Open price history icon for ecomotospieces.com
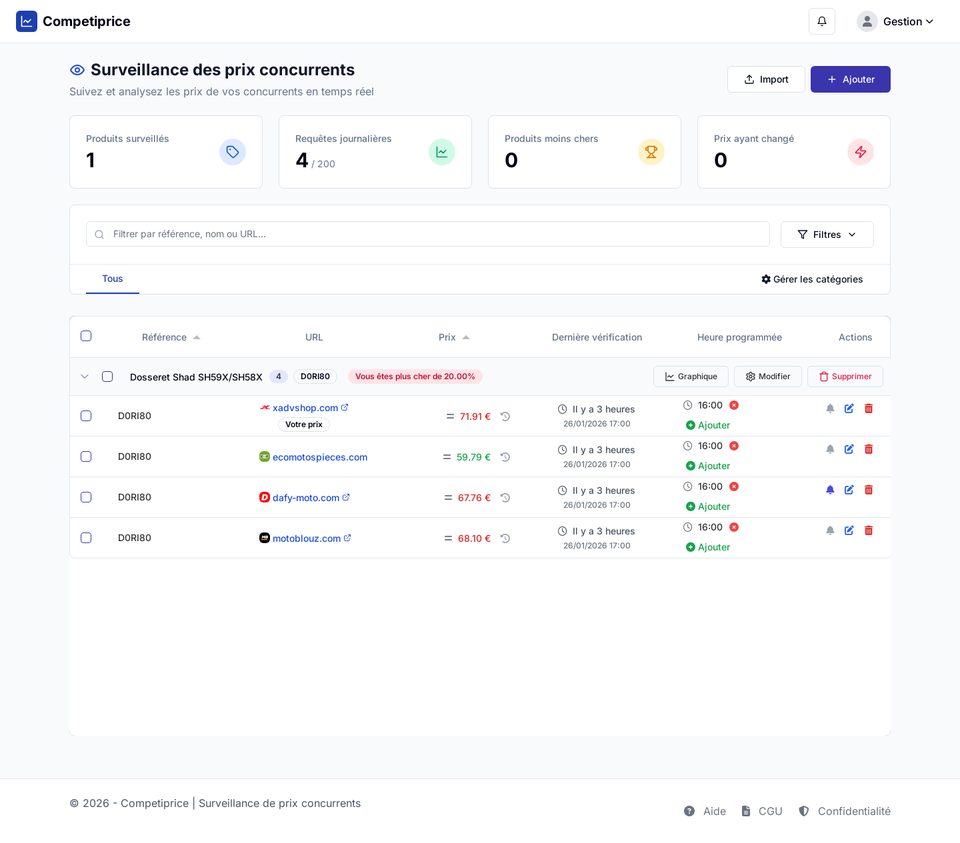The height and width of the screenshot is (843, 960). coord(505,457)
